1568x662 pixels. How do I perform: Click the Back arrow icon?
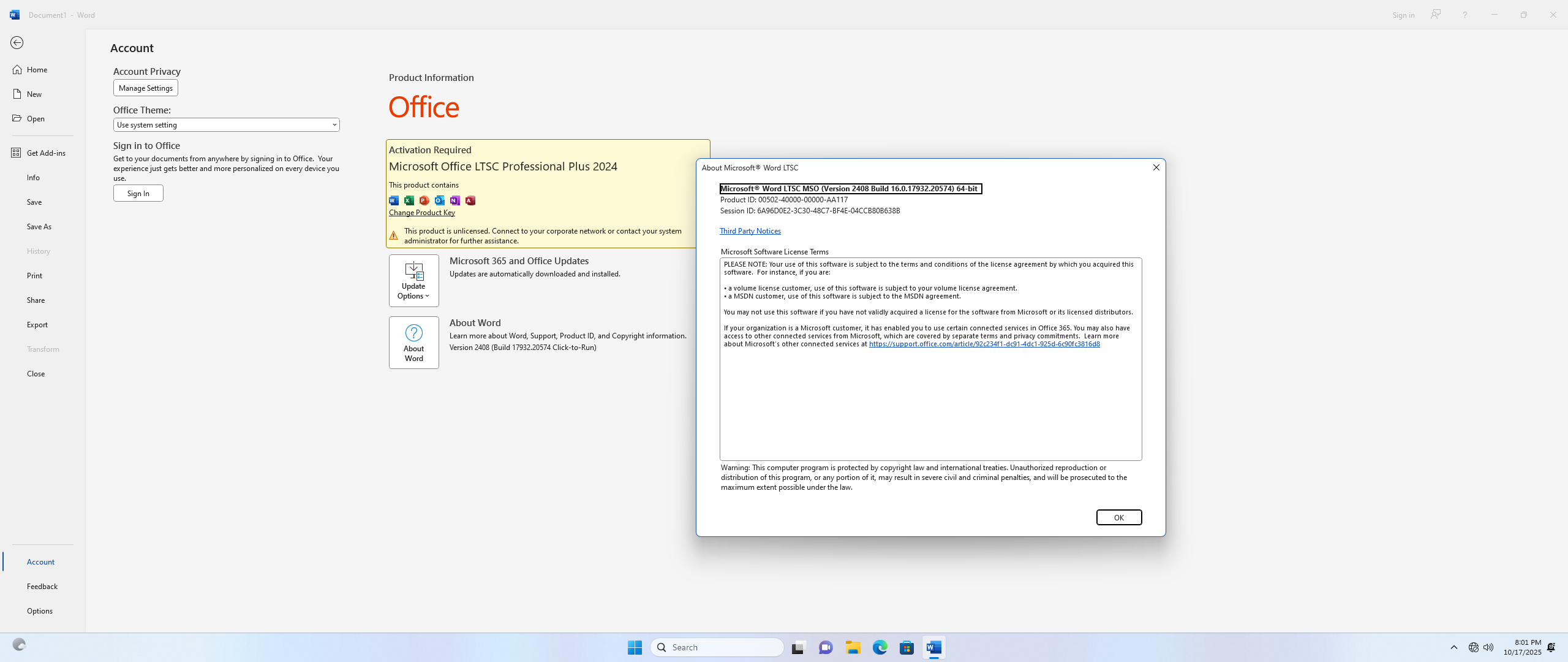(17, 43)
